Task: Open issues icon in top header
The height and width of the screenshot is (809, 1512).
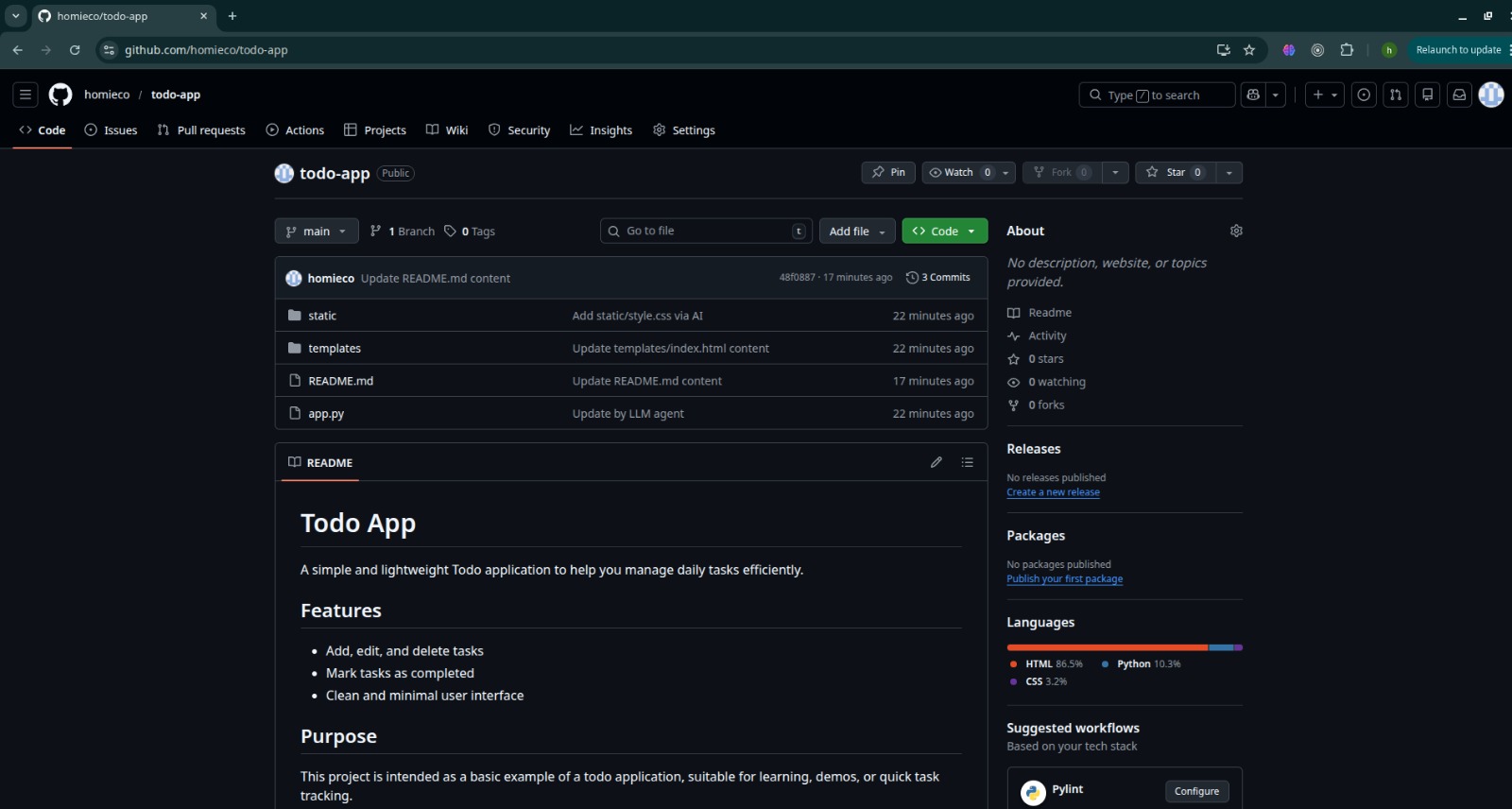Action: (1364, 95)
